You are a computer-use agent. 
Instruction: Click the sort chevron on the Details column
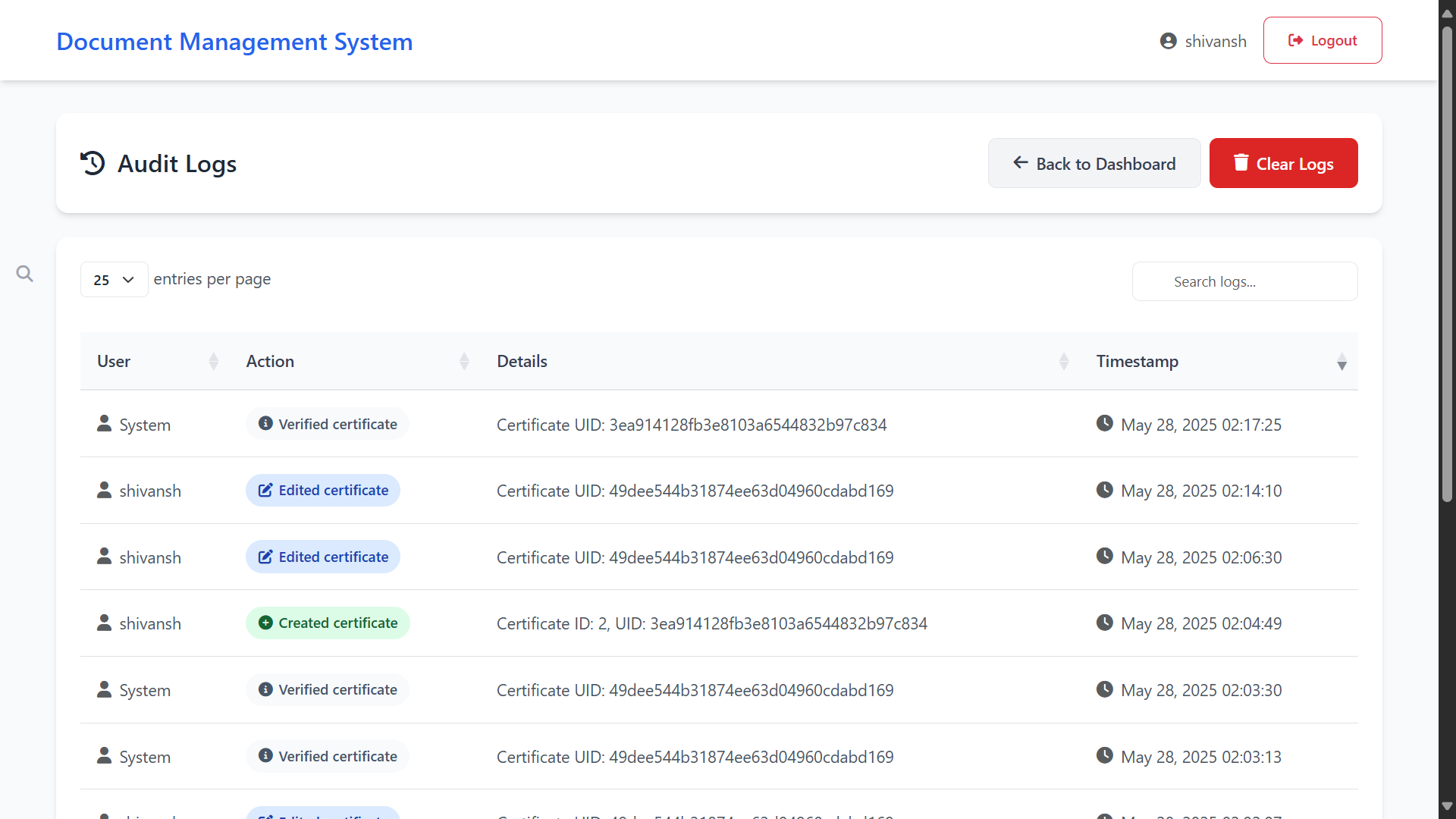(1064, 361)
